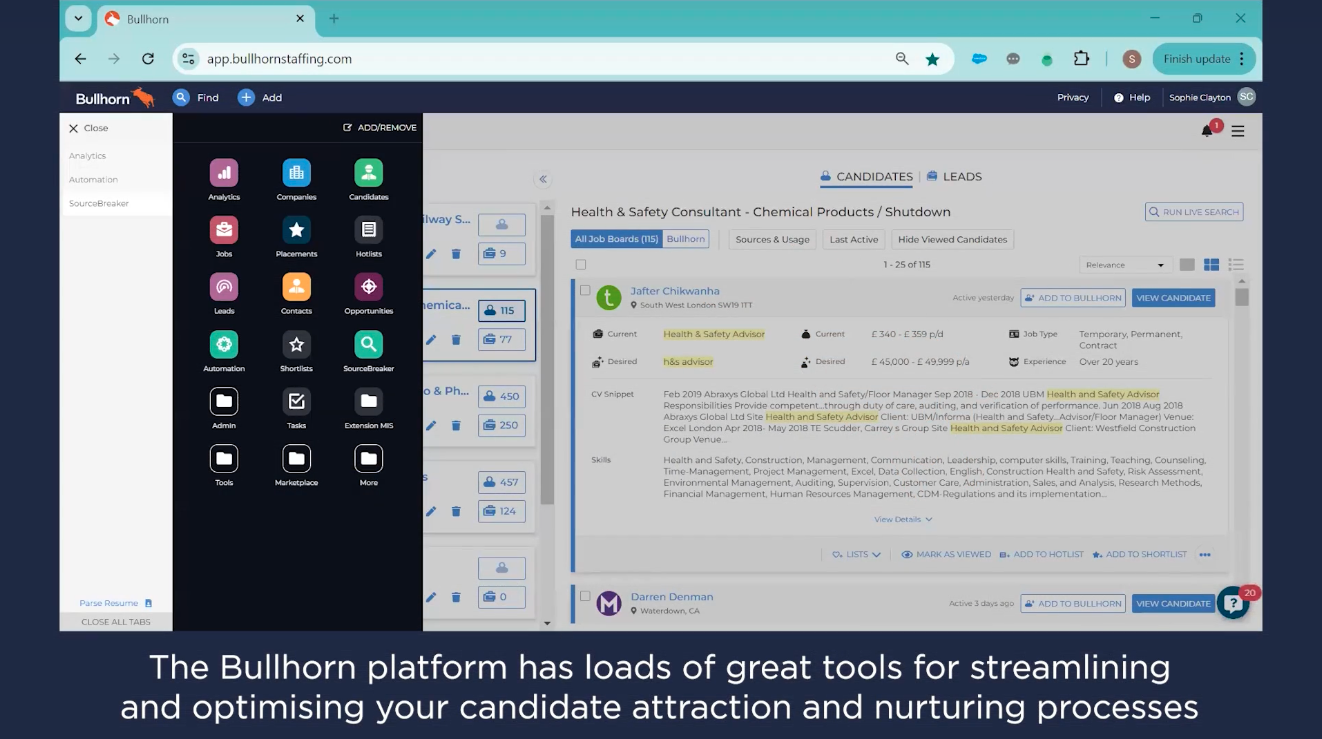Open the Marketplace folder icon
Viewport: 1322px width, 739px height.
296,458
